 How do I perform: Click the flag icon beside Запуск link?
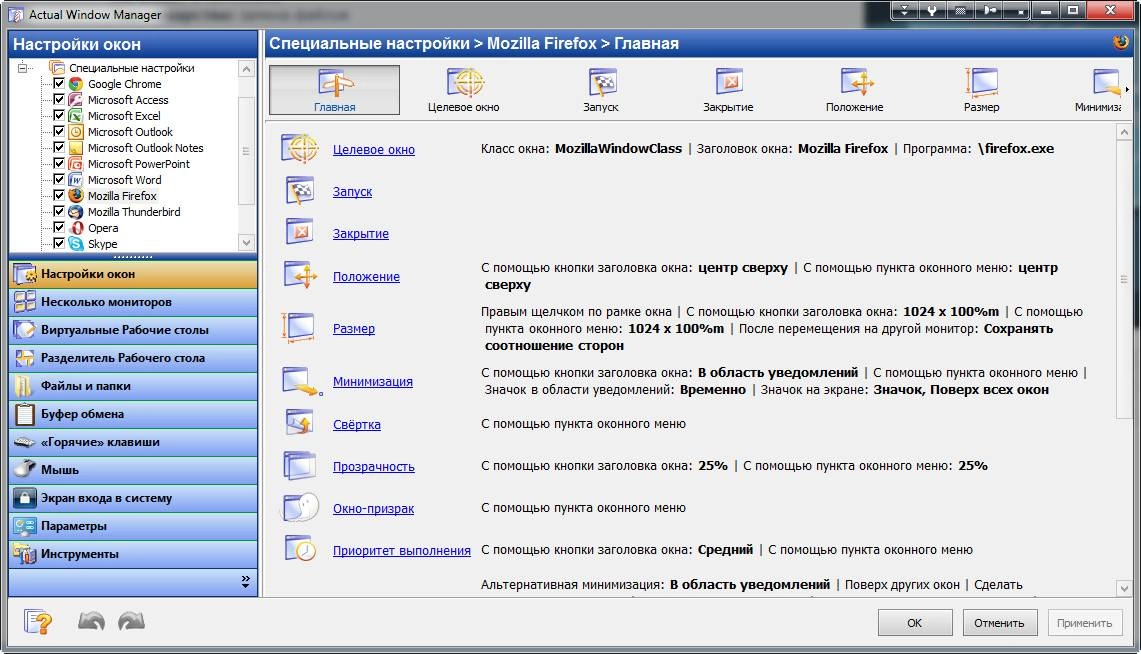(x=301, y=191)
